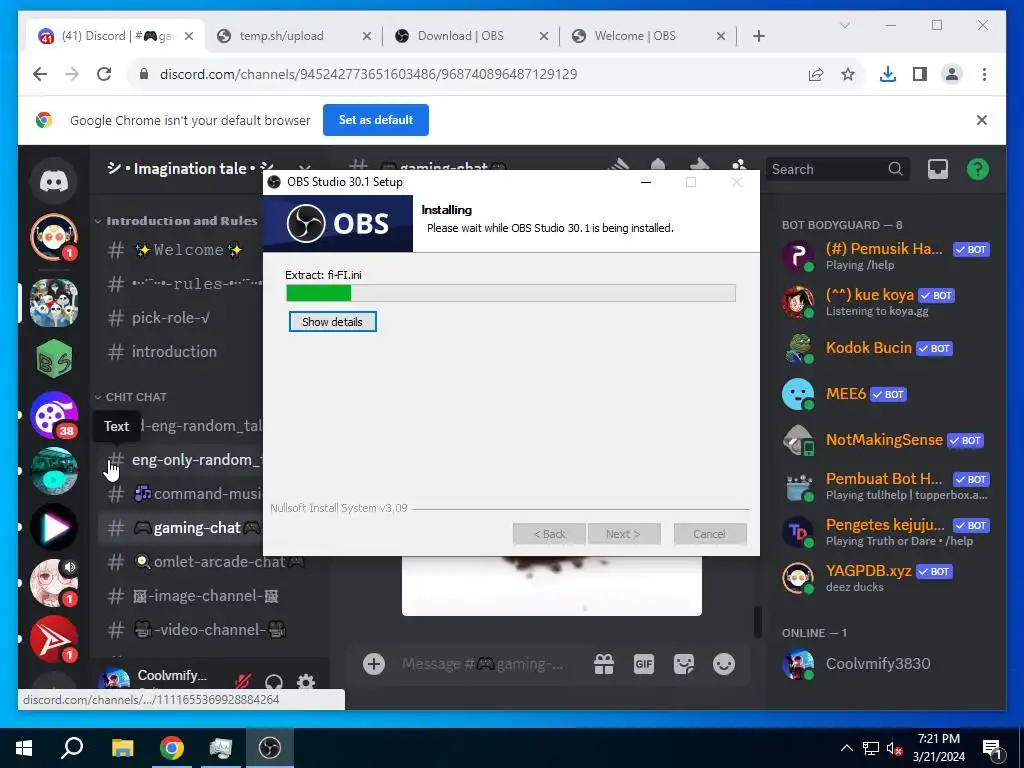1024x768 pixels.
Task: Open the play-triangle server icon
Action: (54, 527)
